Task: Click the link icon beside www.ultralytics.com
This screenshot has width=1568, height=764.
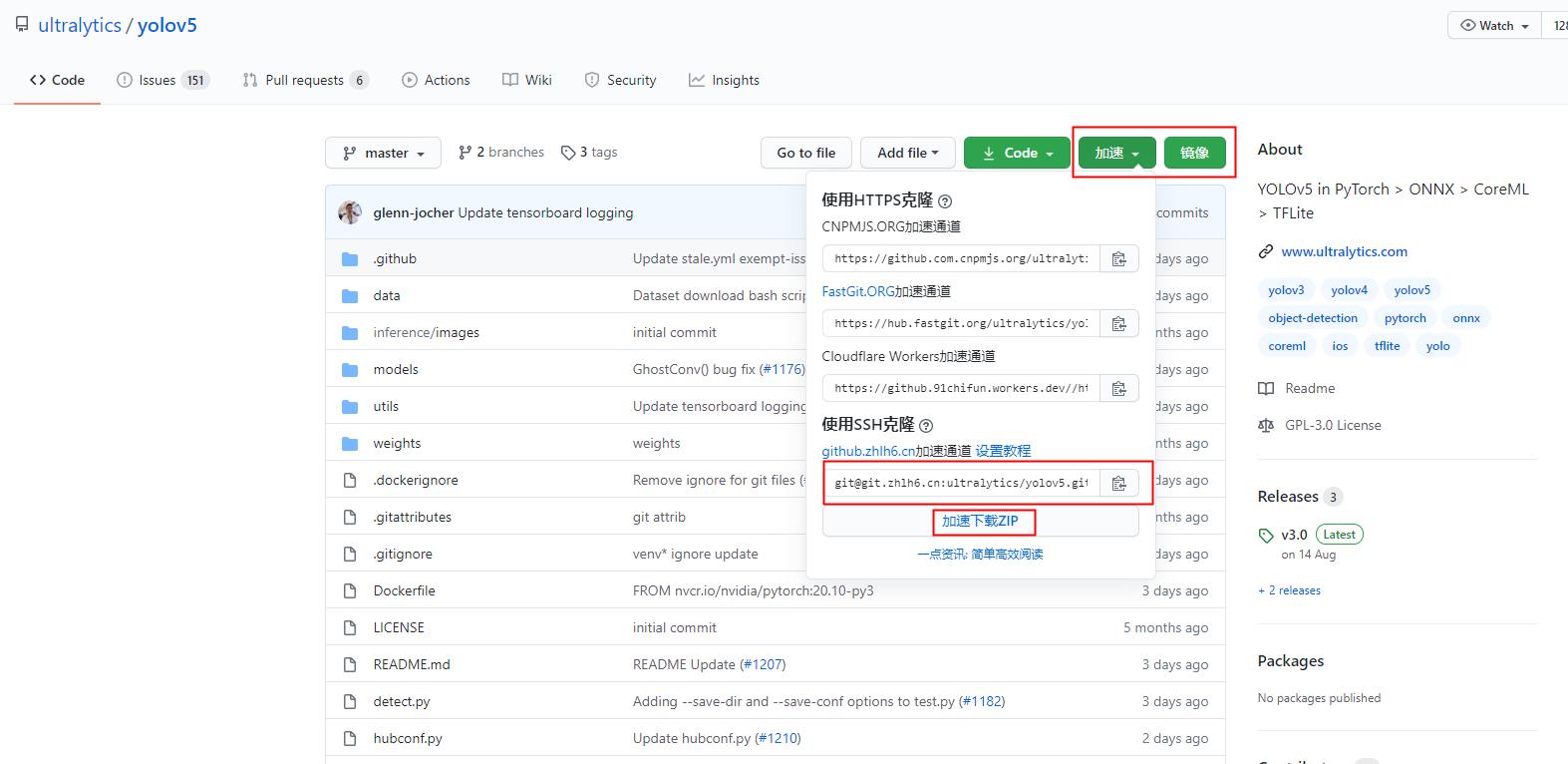Action: click(1266, 251)
